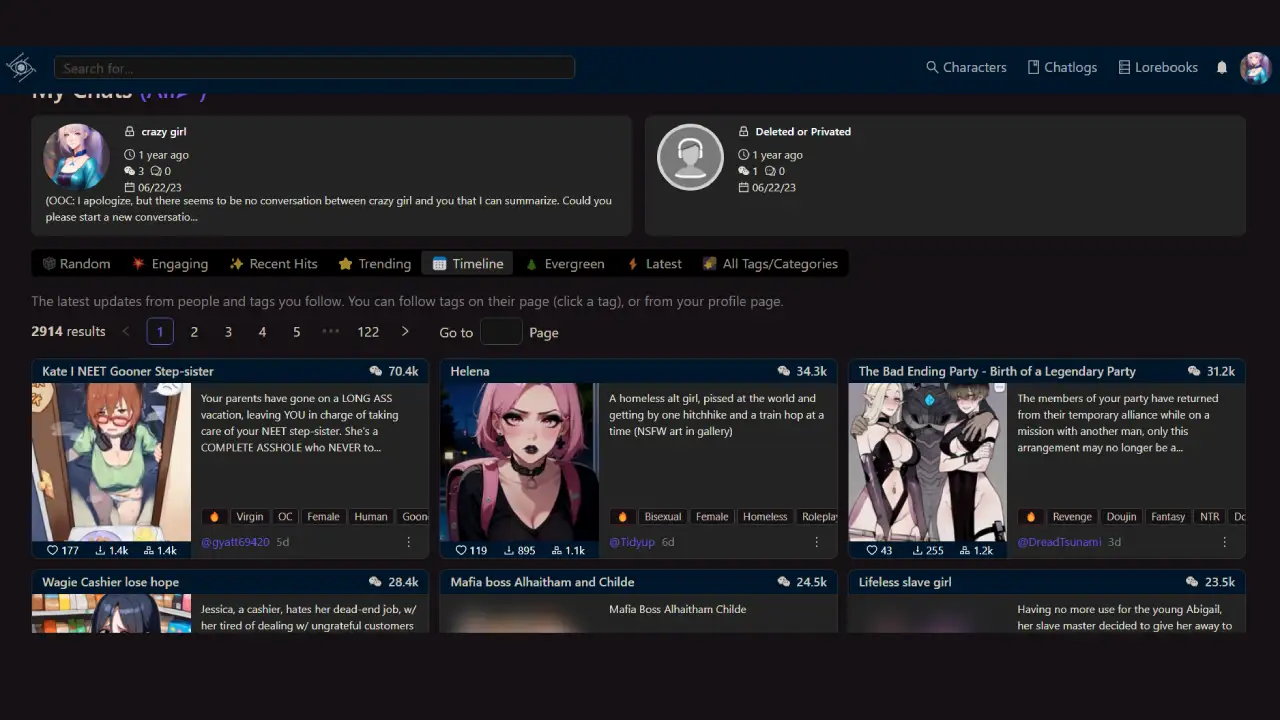The width and height of the screenshot is (1280, 720).
Task: Click the search input field
Action: click(314, 67)
